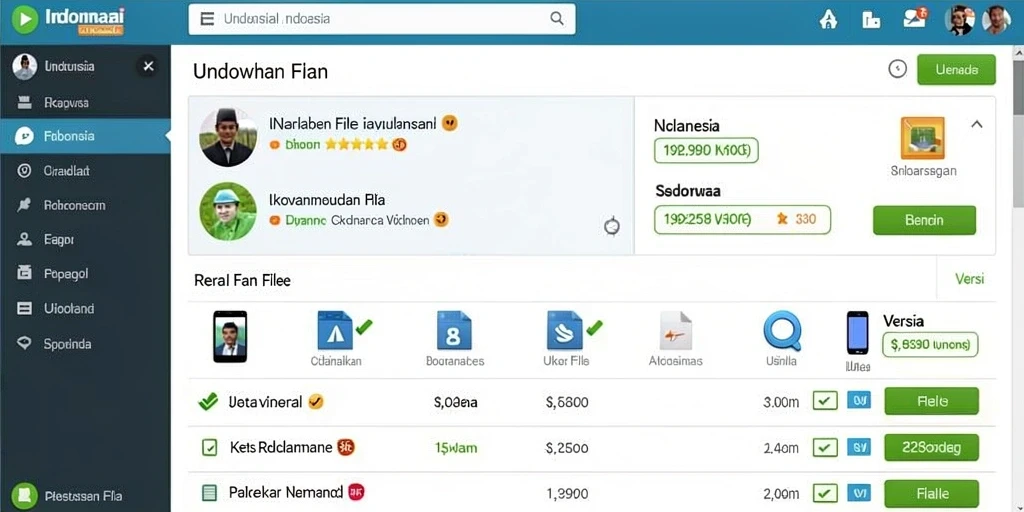The image size is (1024, 512).
Task: Click the 192.990 price badge under Nclanesia
Action: click(x=706, y=151)
